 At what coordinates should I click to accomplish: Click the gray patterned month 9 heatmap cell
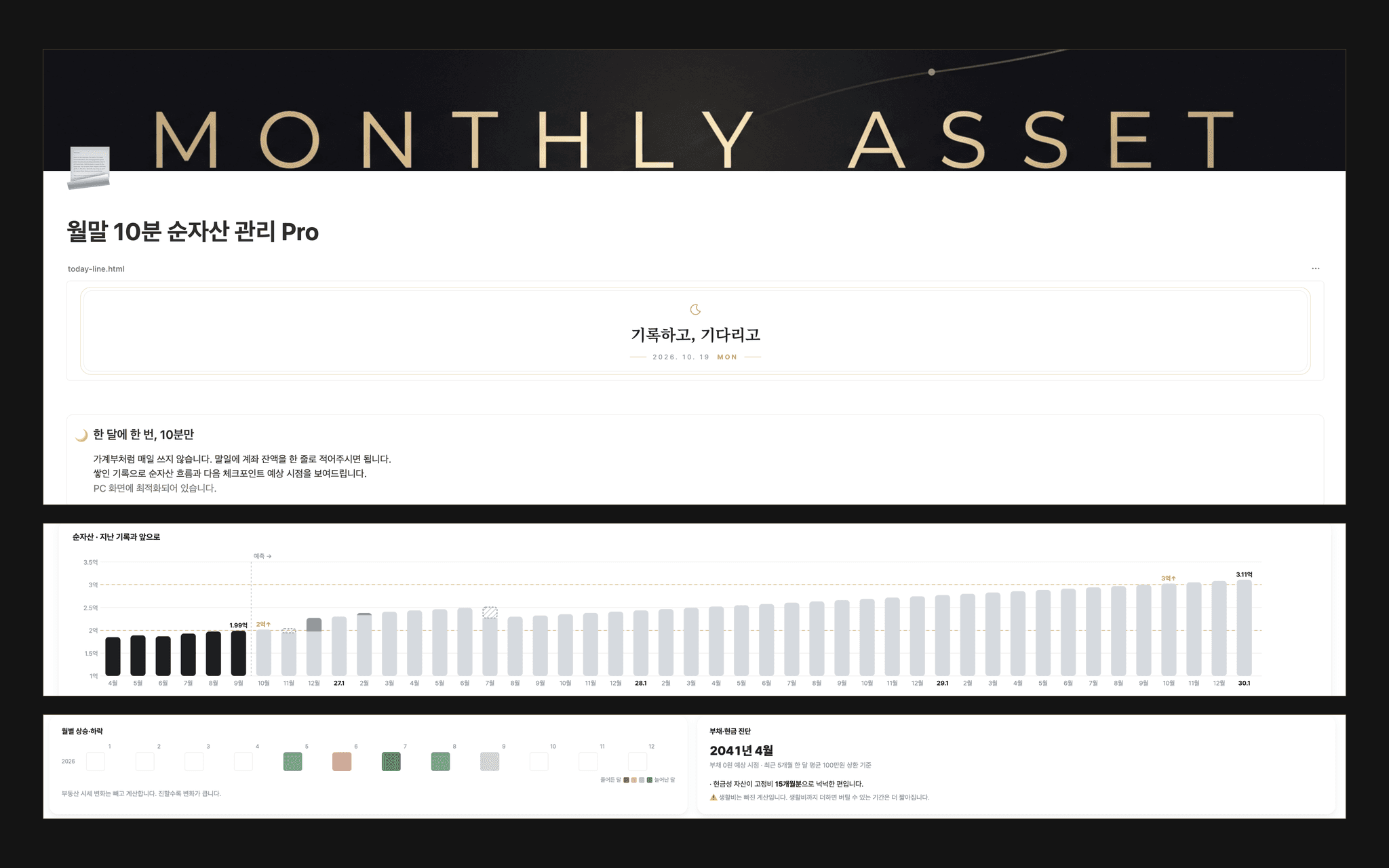coord(490,762)
